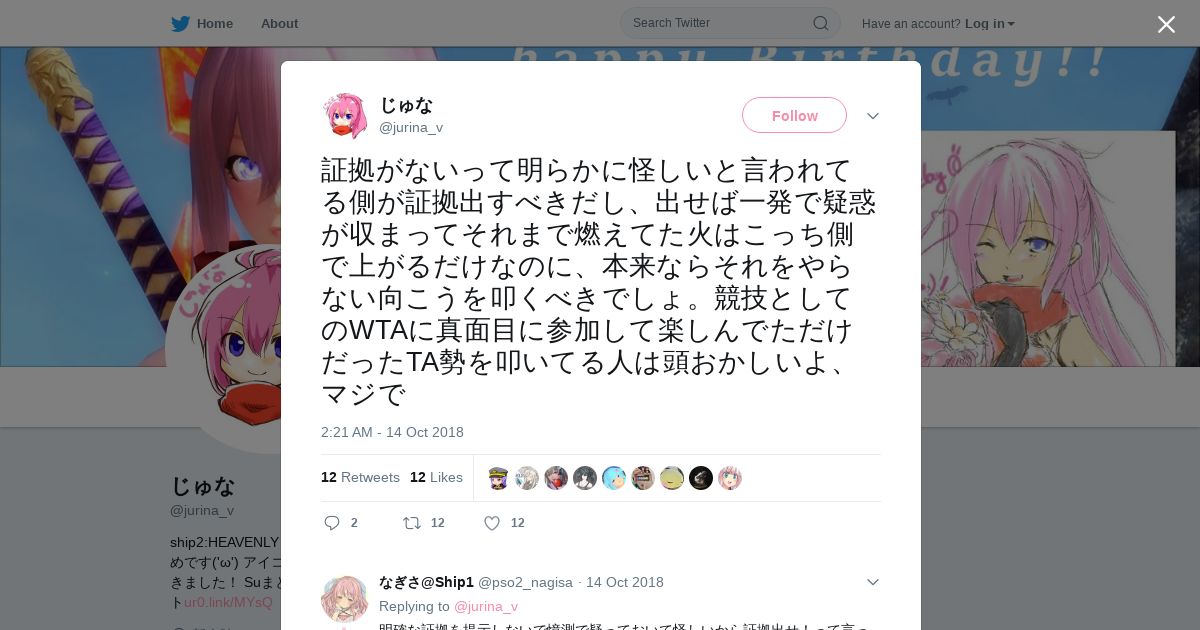This screenshot has height=630, width=1200.
Task: Click the black circular liker avatar
Action: click(x=701, y=478)
